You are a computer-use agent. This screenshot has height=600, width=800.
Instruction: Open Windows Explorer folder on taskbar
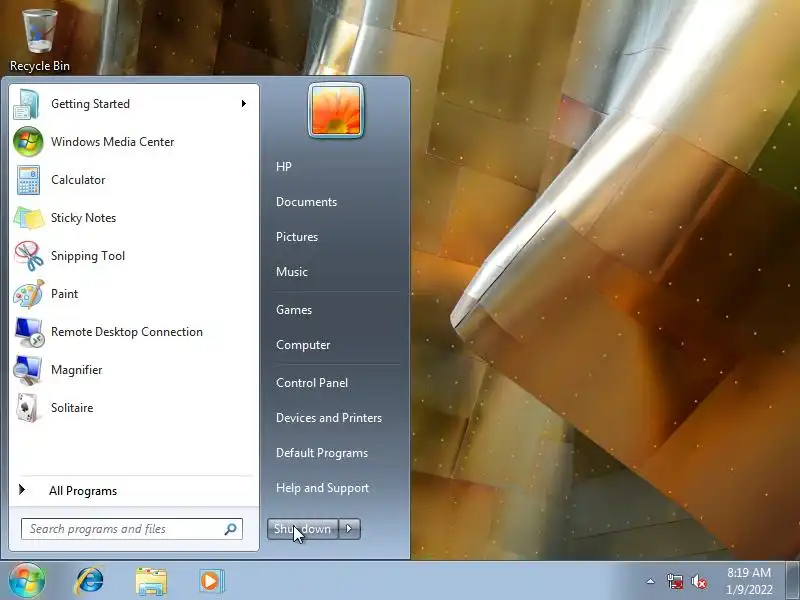tap(151, 582)
